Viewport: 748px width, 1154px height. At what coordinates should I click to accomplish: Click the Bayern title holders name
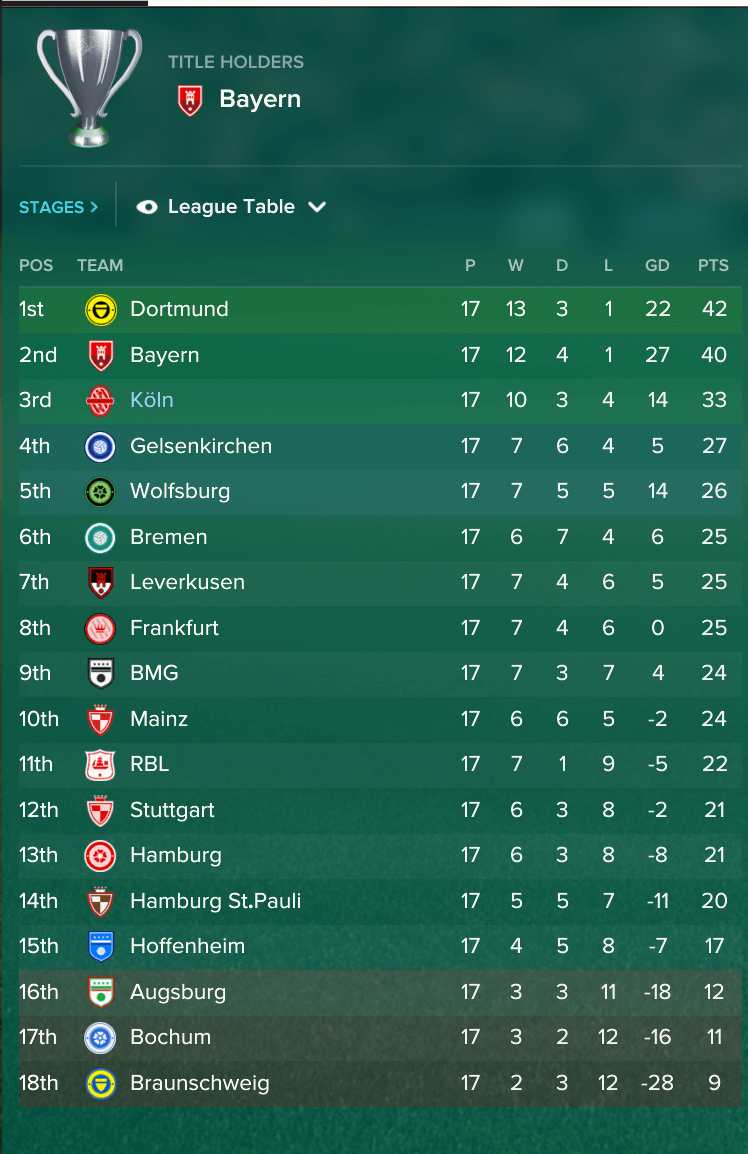(260, 99)
